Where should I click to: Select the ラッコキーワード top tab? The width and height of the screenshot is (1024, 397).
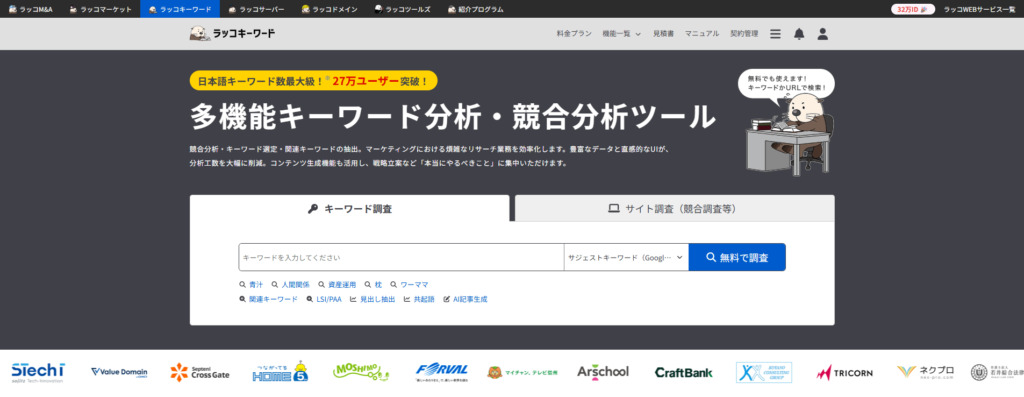coord(180,9)
